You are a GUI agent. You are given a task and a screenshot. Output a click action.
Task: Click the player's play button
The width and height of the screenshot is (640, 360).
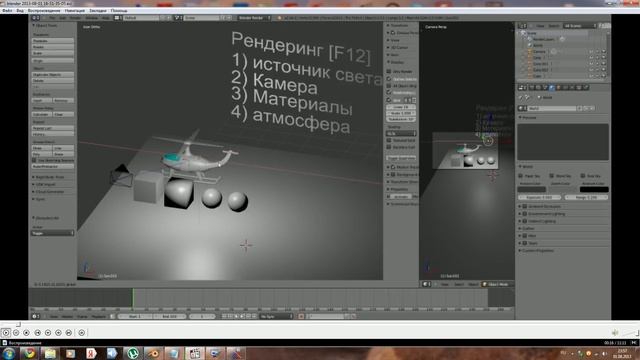(6, 333)
